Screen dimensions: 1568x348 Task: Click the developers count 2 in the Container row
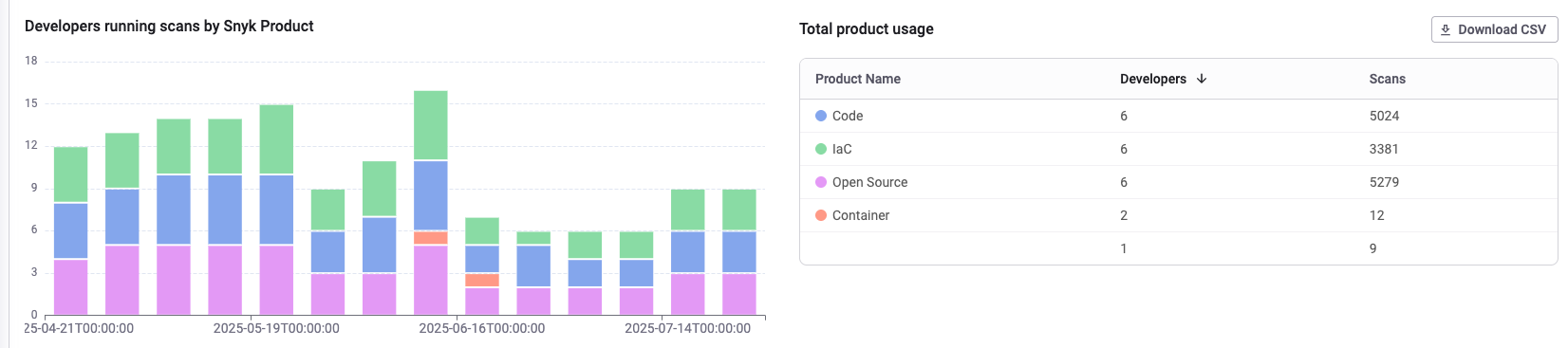(x=1124, y=215)
